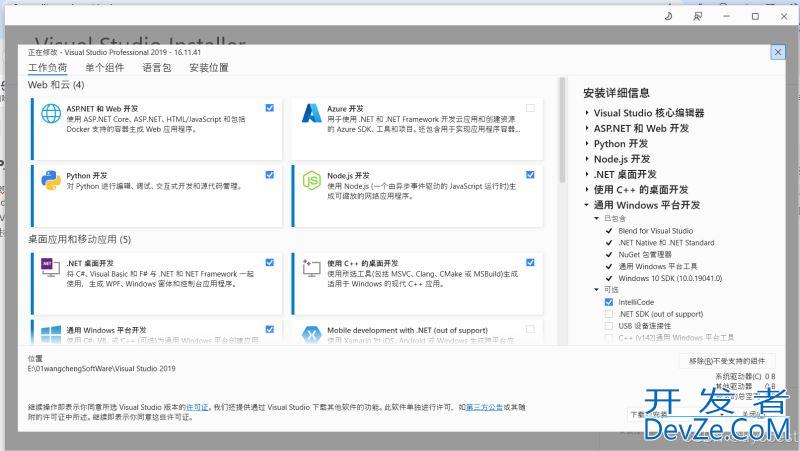
Task: Expand Node.js 开发 install details
Action: click(x=587, y=159)
